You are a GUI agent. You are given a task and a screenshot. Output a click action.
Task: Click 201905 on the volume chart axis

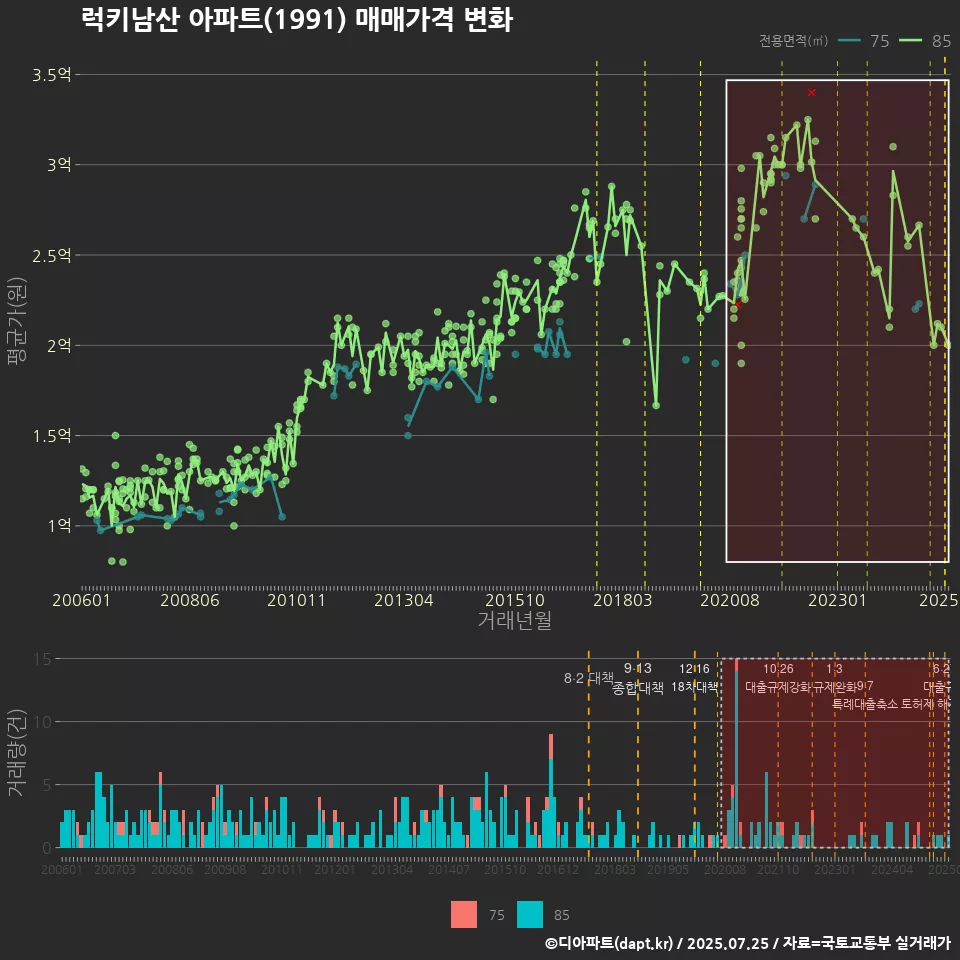[x=668, y=869]
